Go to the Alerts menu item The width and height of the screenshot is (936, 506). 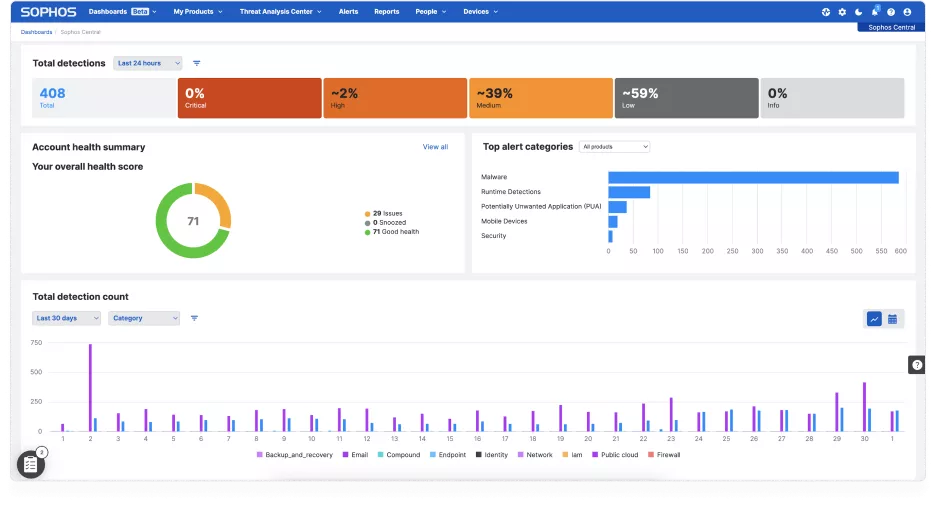coord(348,12)
